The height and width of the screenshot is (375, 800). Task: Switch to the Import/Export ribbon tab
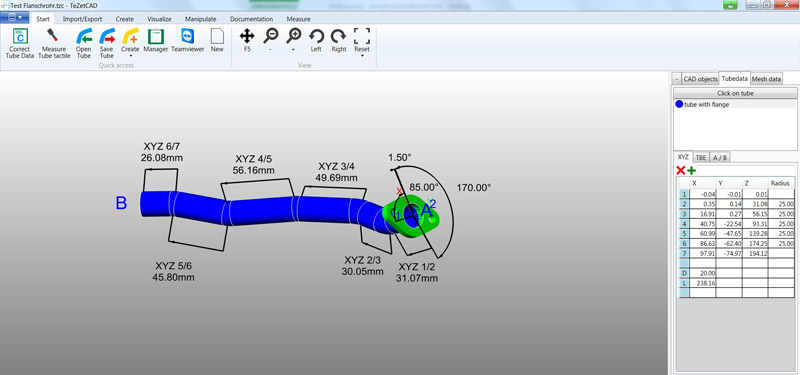(x=82, y=19)
